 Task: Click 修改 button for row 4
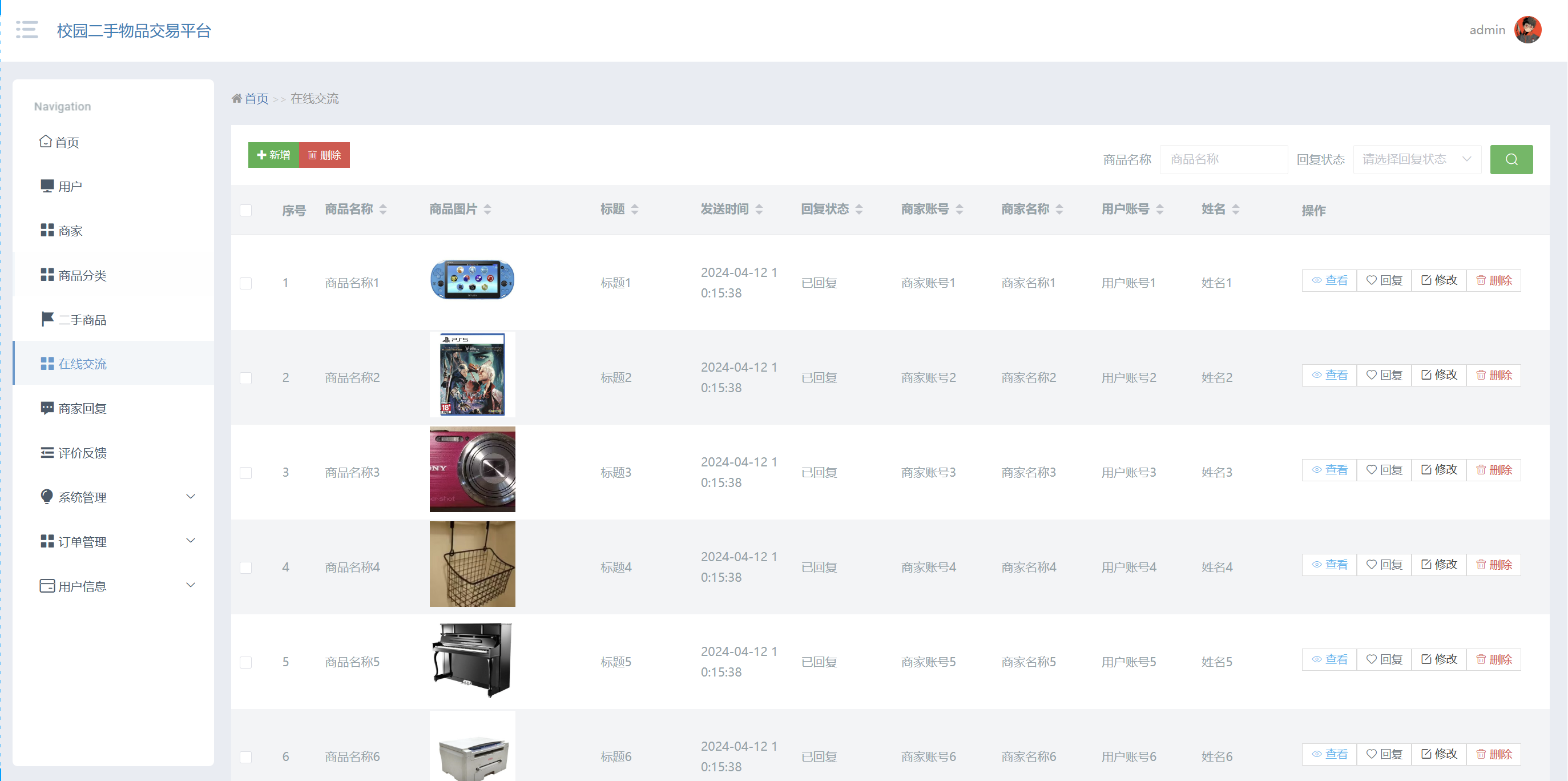[1439, 565]
